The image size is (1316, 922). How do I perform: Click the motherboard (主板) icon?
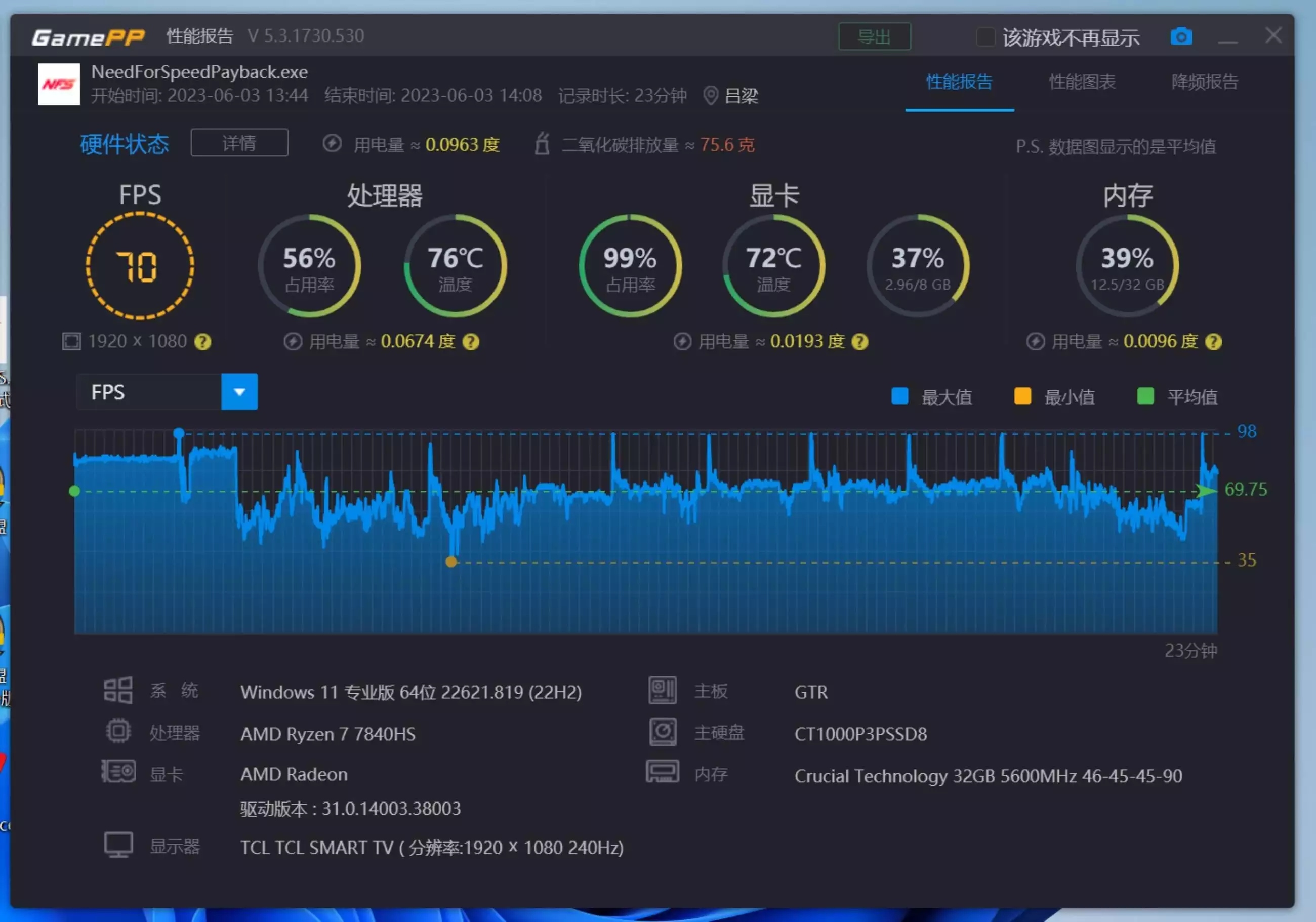coord(663,690)
